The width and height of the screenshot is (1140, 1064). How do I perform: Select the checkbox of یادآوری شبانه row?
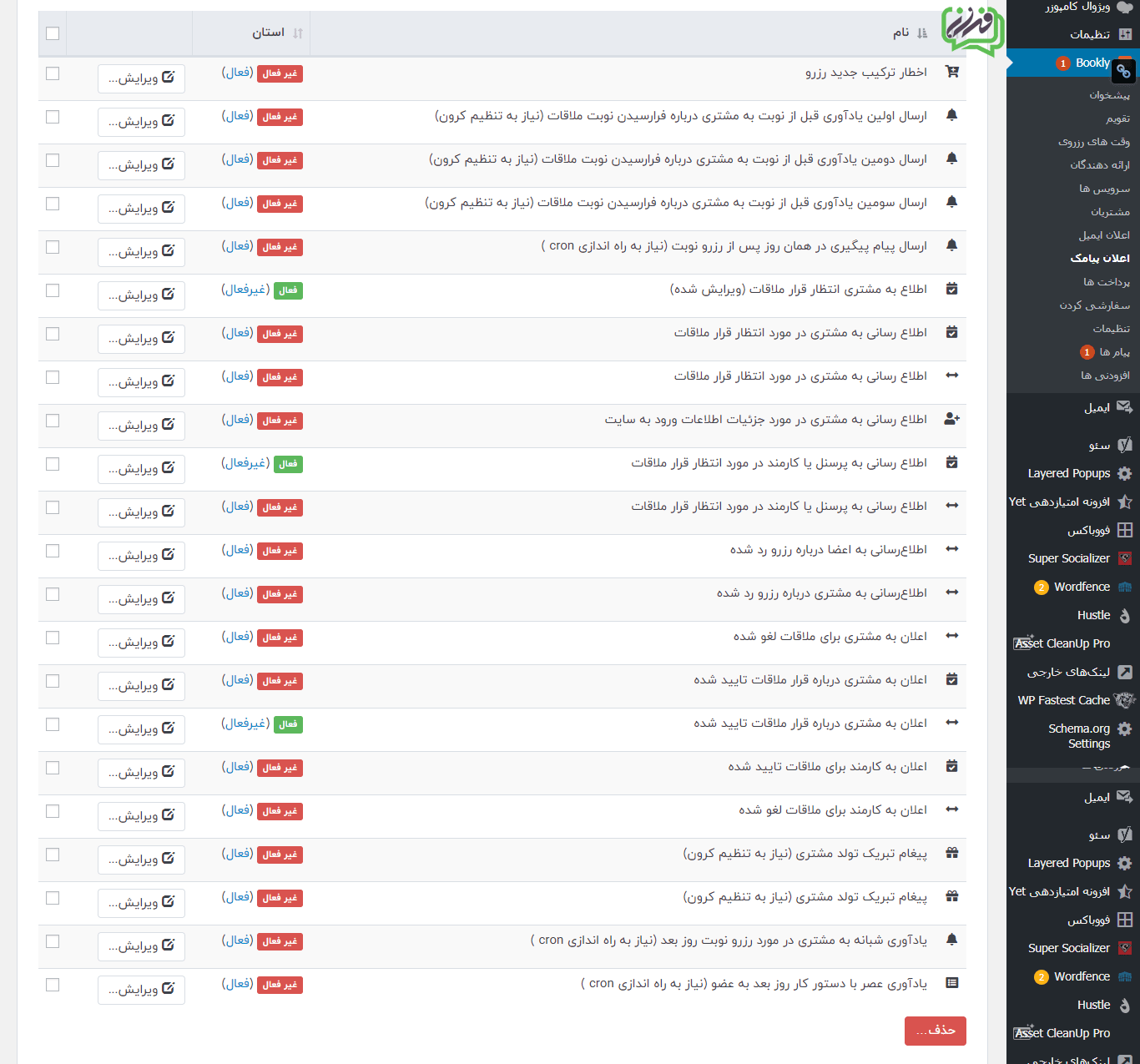[x=53, y=941]
